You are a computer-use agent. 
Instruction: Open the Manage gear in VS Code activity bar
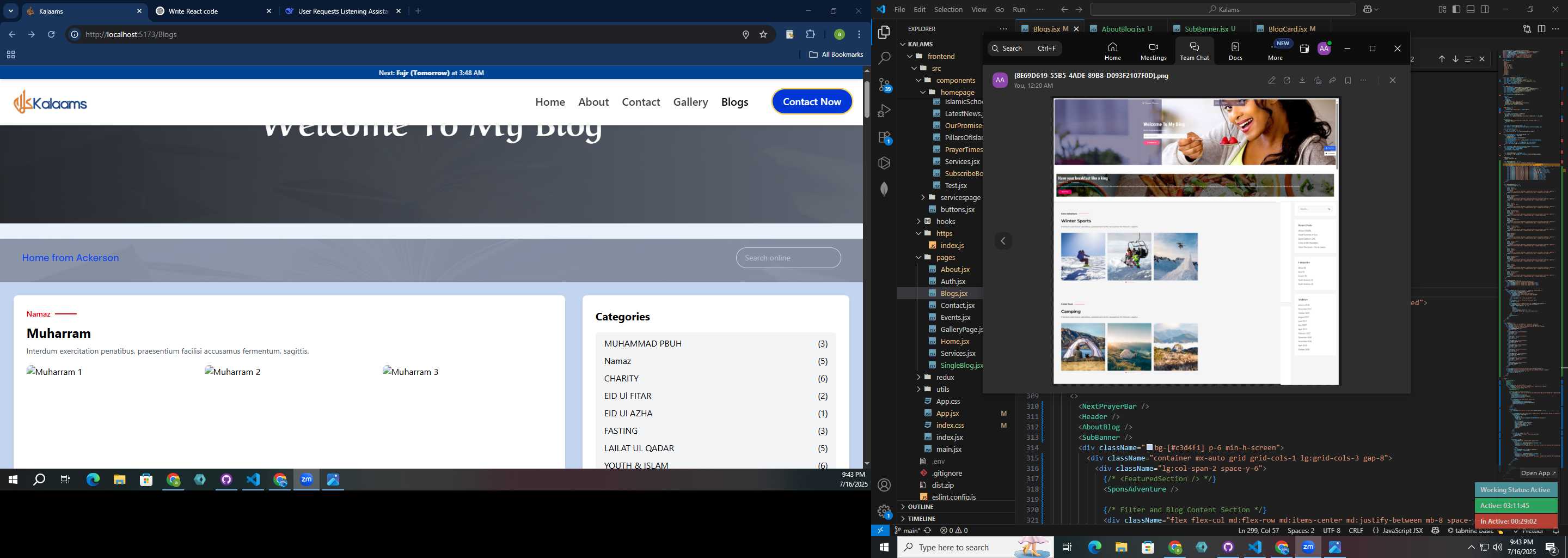click(x=884, y=511)
